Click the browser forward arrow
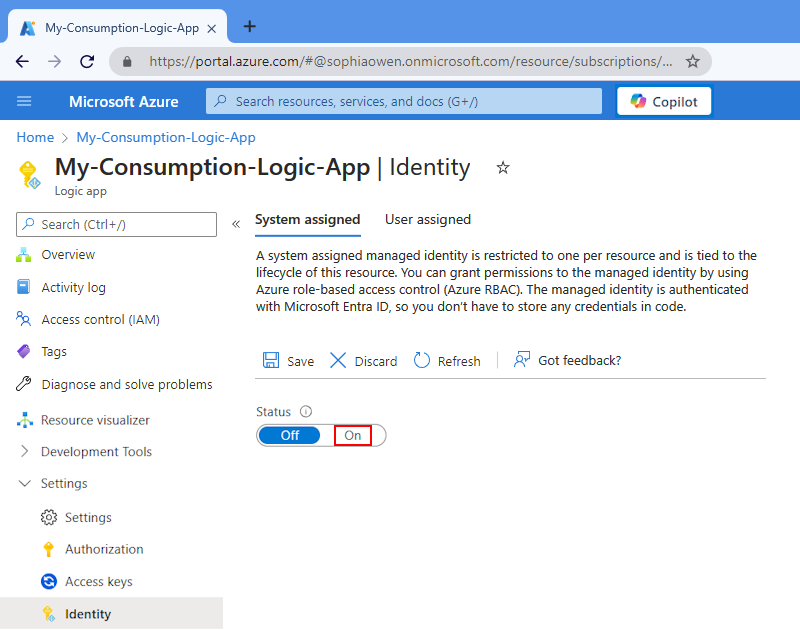The width and height of the screenshot is (800, 630). click(x=55, y=62)
